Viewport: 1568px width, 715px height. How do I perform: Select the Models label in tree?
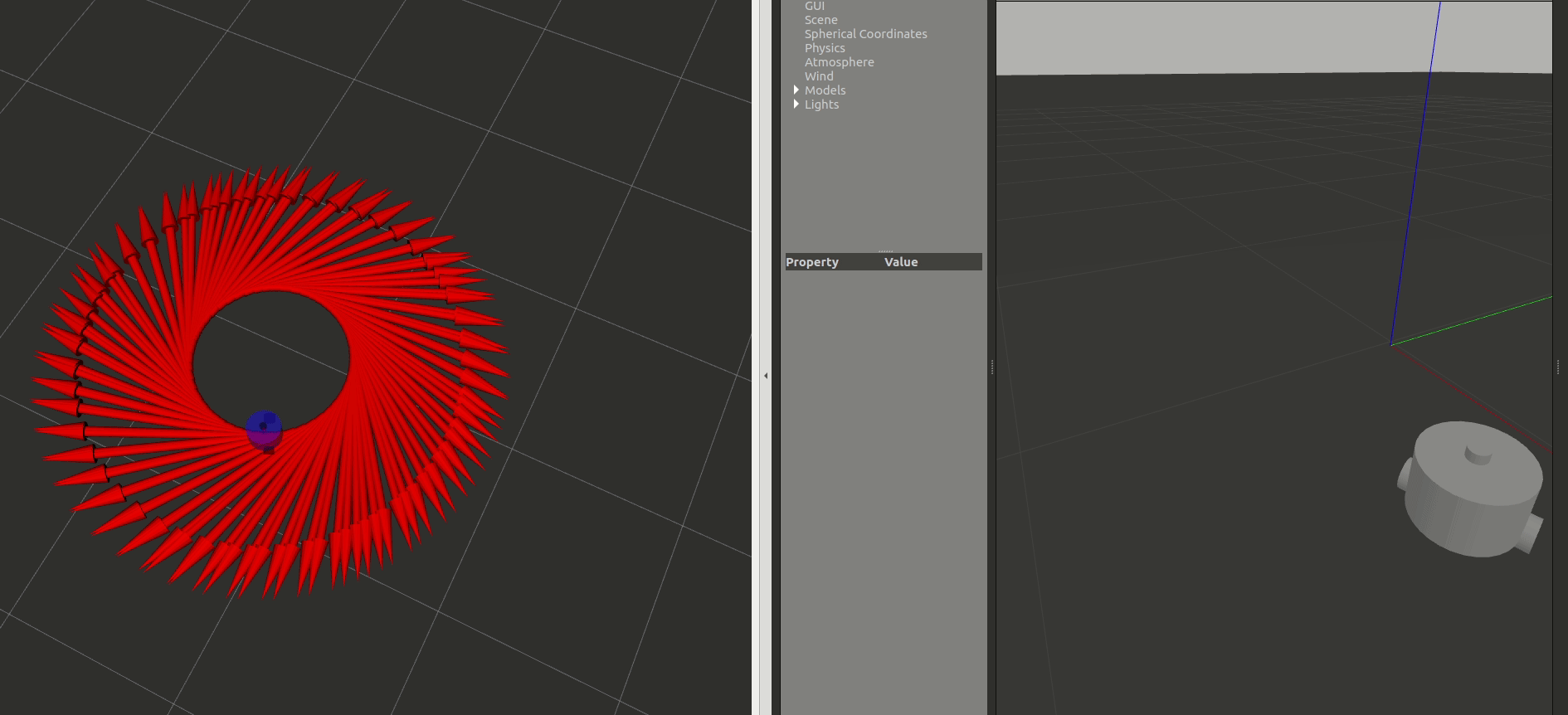point(825,90)
